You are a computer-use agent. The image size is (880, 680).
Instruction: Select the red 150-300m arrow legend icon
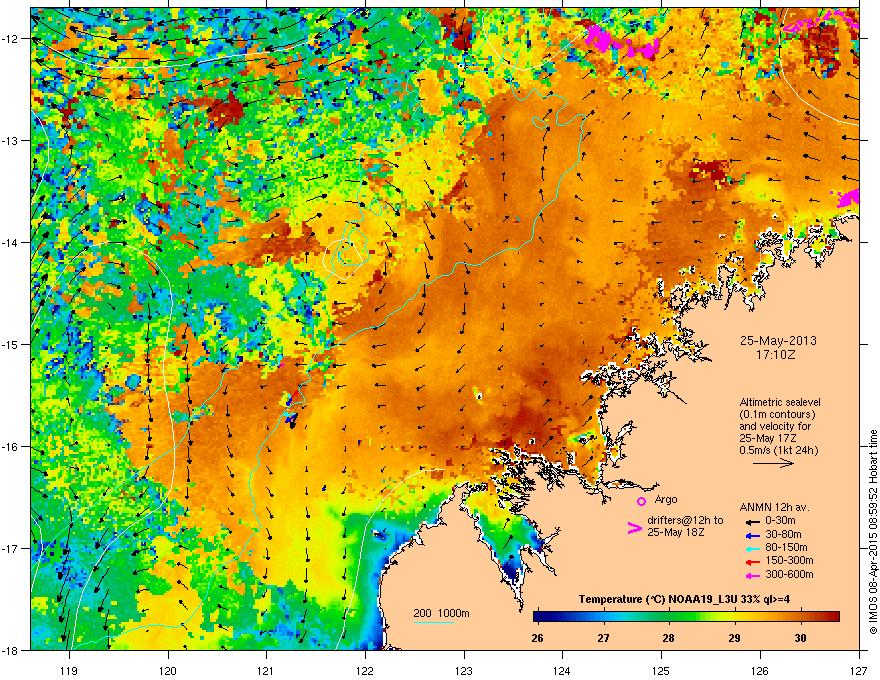coord(751,561)
